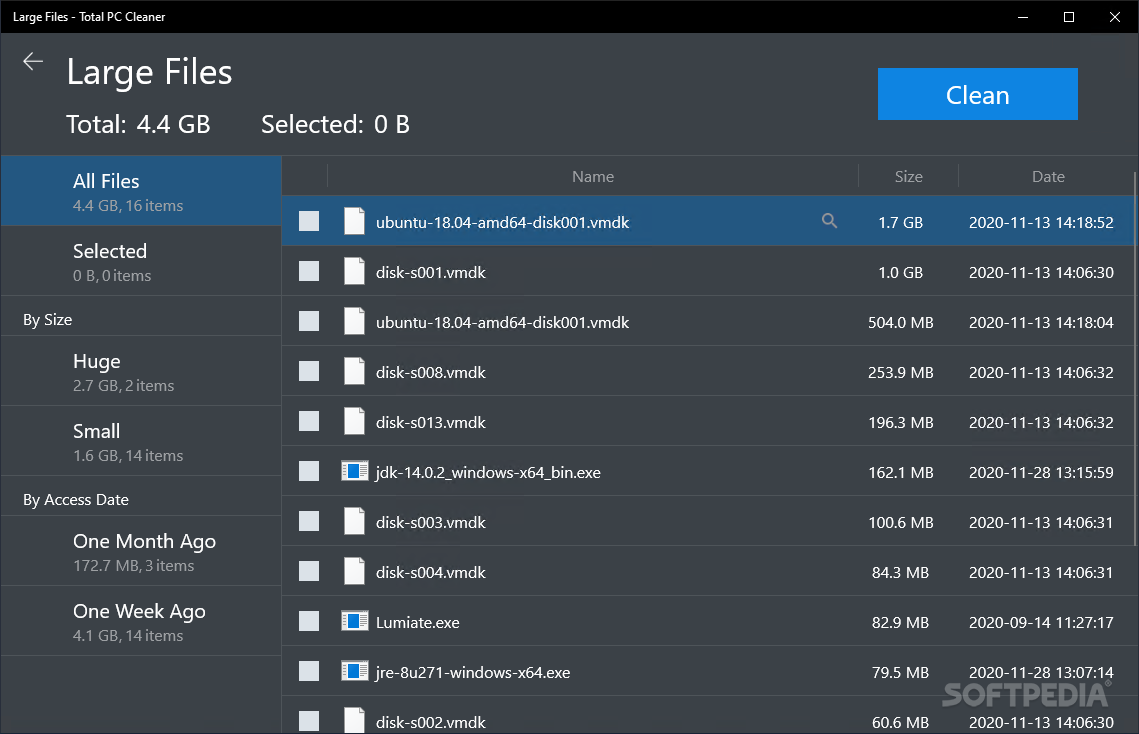Tick the jre-8u271-windows-x64.exe checkbox
Screen dimensions: 1139x734
(x=309, y=672)
